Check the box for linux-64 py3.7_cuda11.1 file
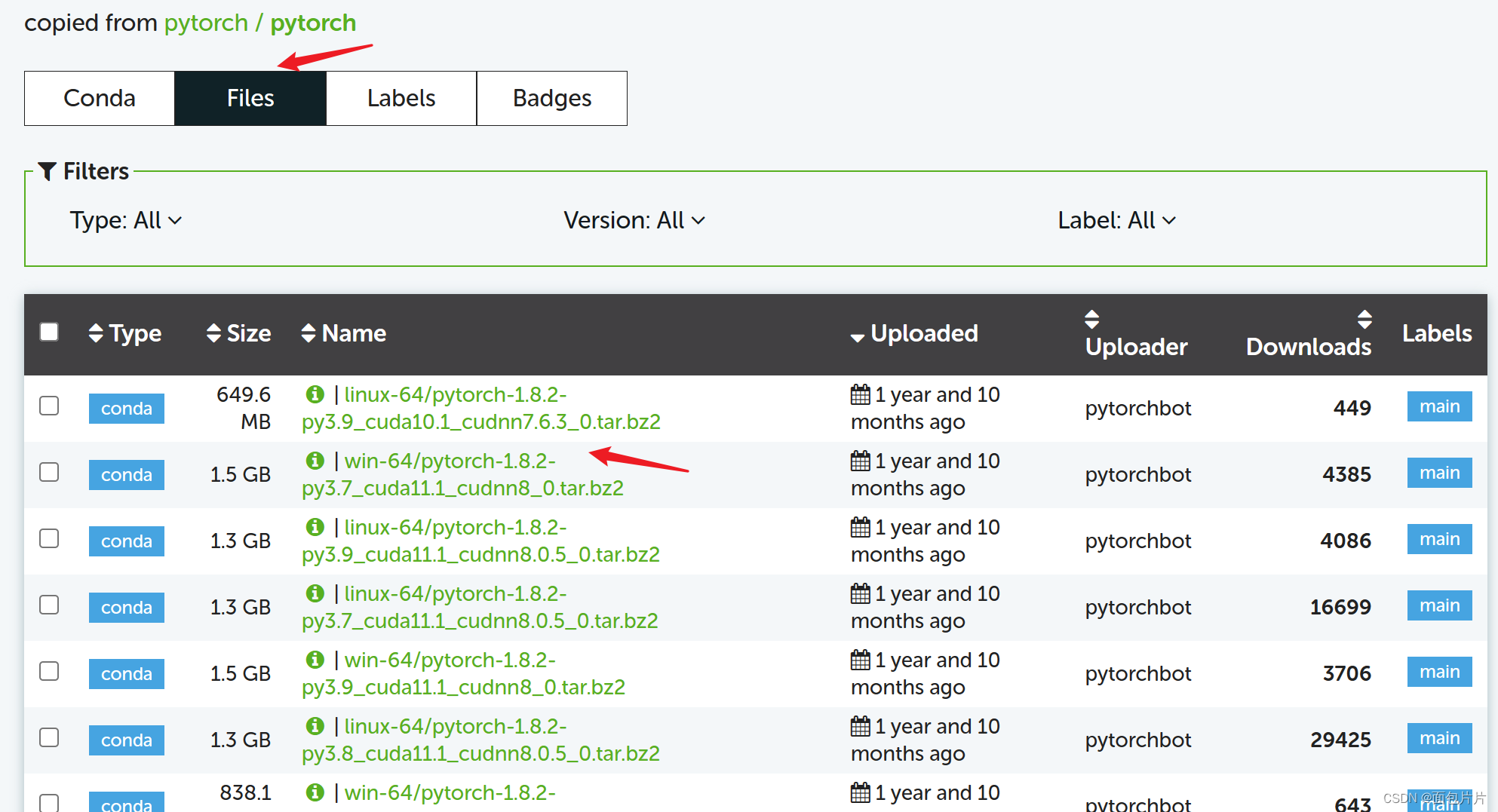 tap(49, 605)
